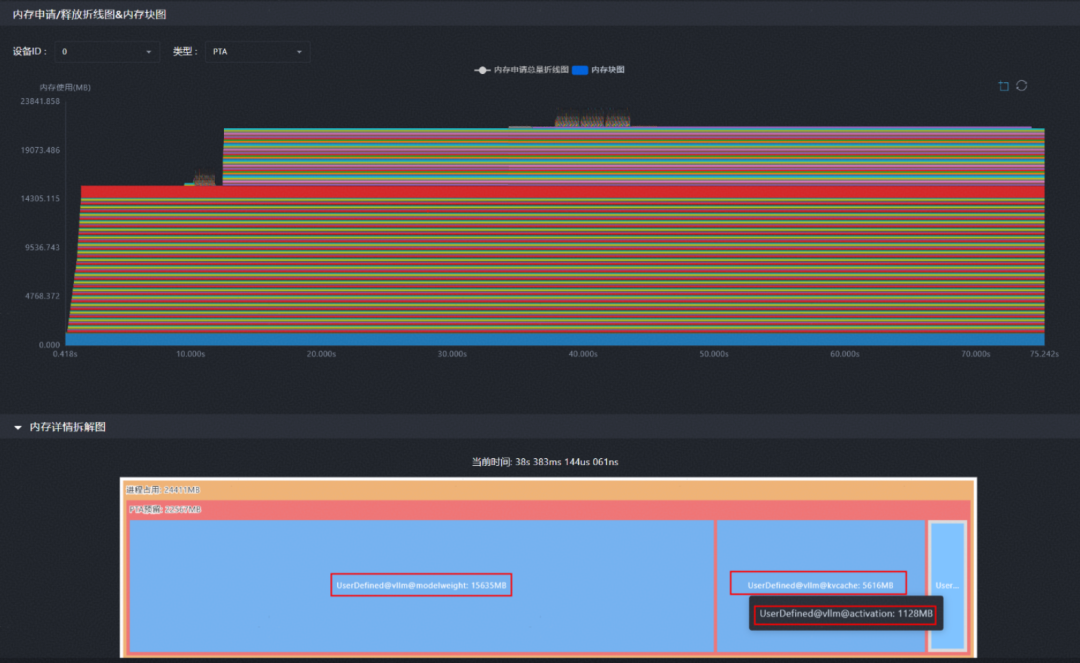Screen dimensions: 1080x663
Task: Click the 进程占用: 24411MB label
Action: (x=163, y=490)
